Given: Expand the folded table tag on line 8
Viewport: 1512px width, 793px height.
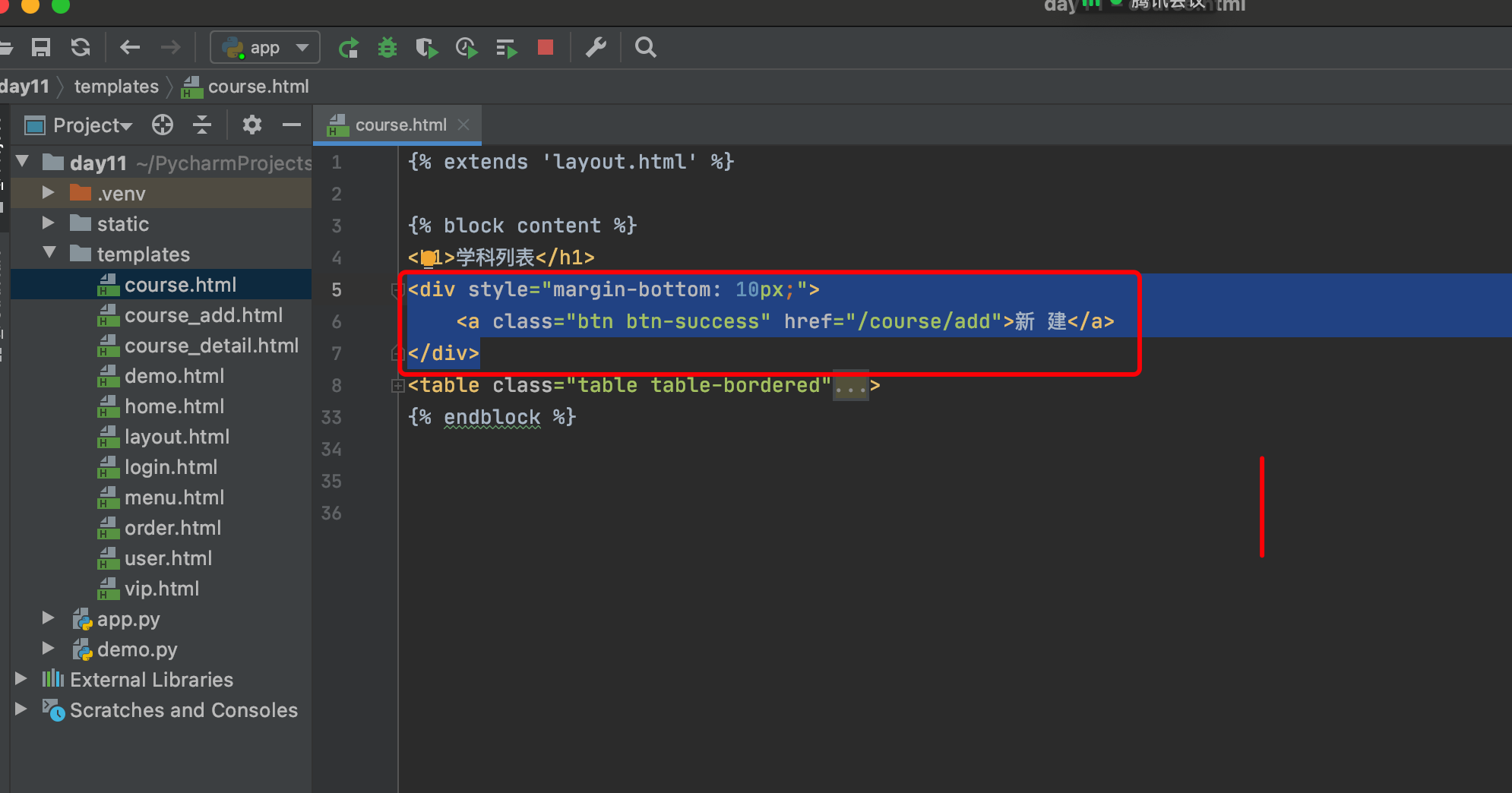Looking at the screenshot, I should (397, 386).
